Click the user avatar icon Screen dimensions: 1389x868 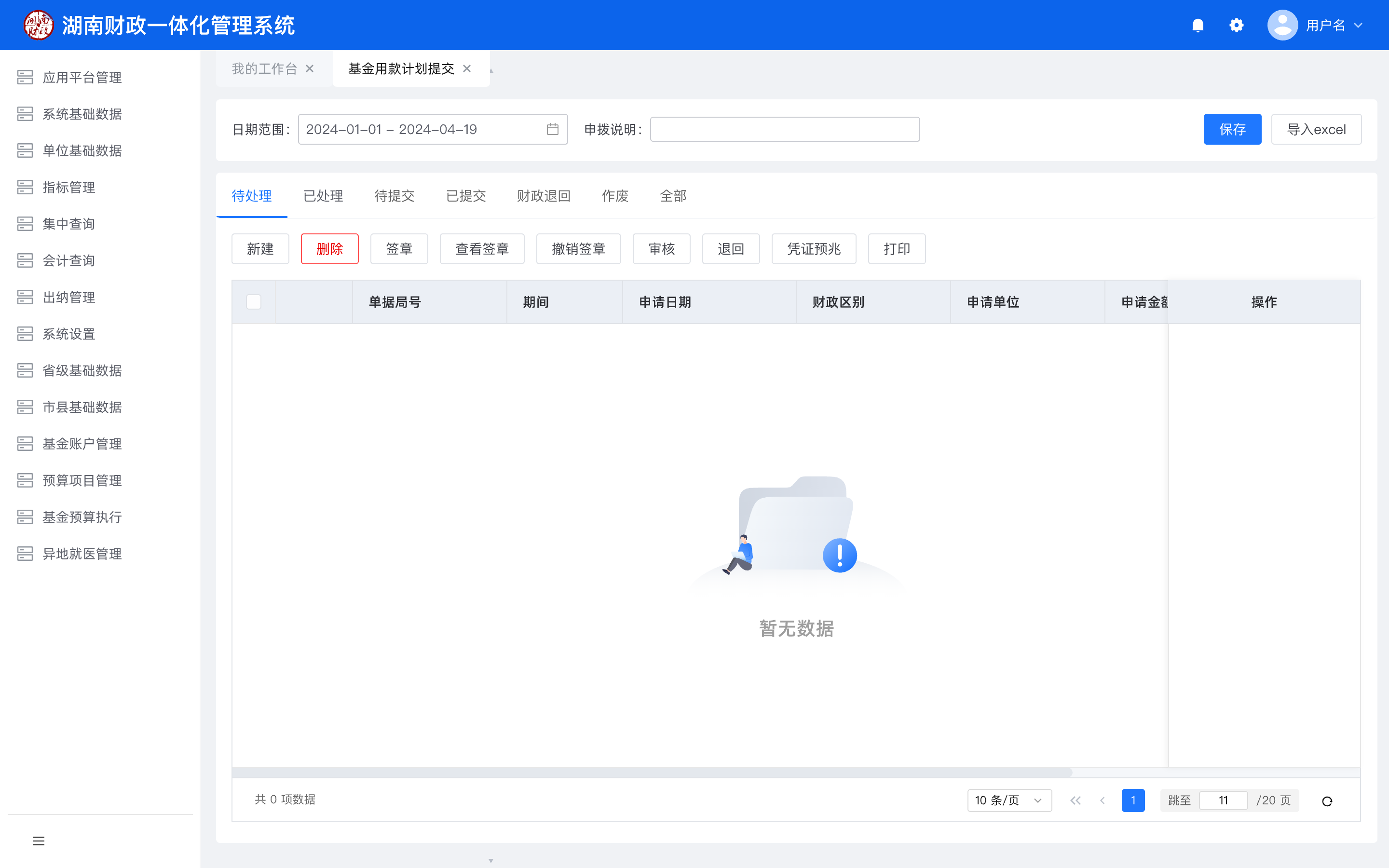1282,25
